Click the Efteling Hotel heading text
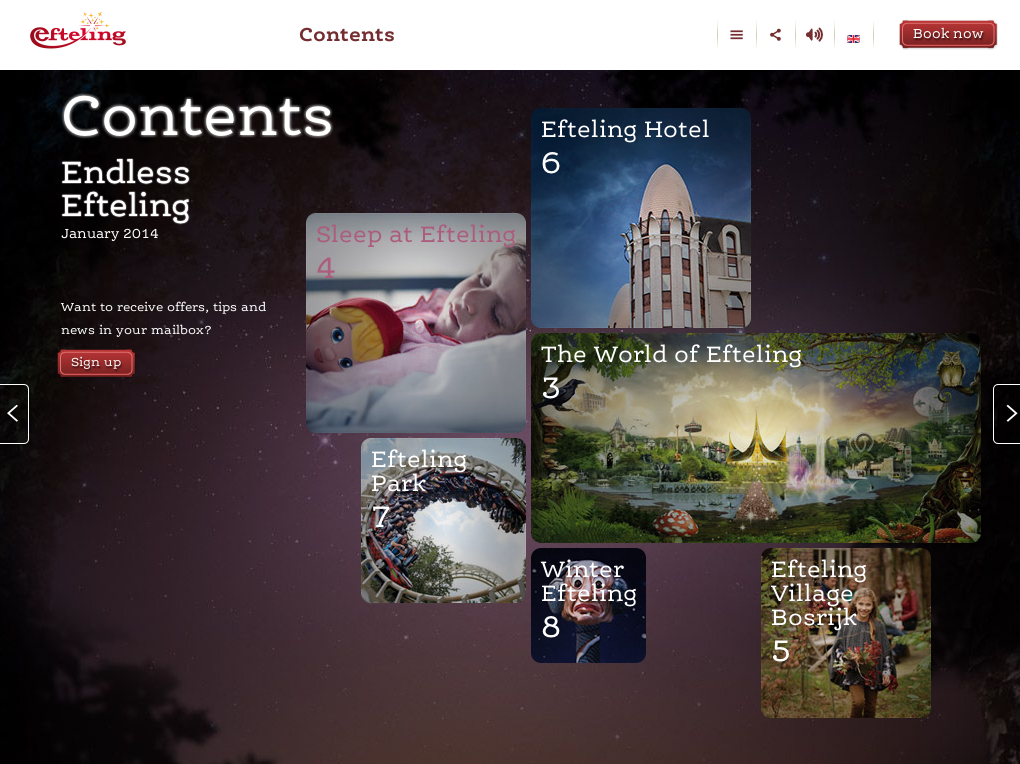Viewport: 1020px width, 764px height. [x=625, y=129]
